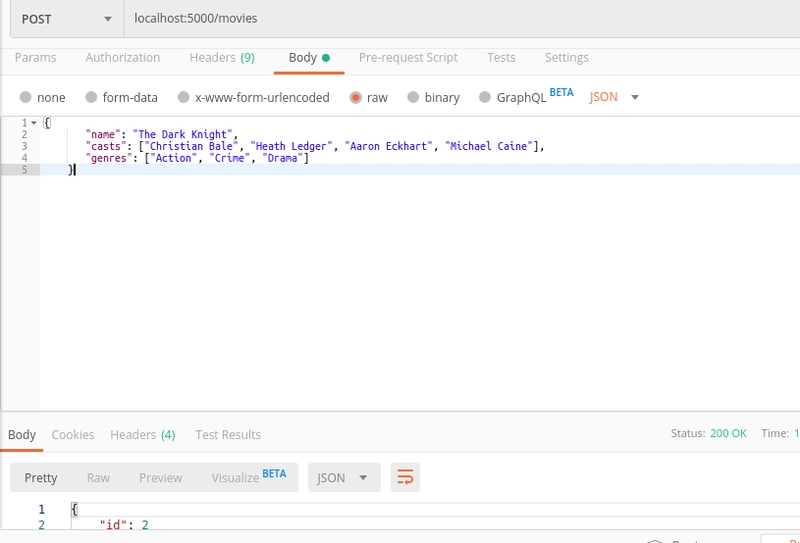
Task: Switch to Pre-request Script tab
Action: 408,58
